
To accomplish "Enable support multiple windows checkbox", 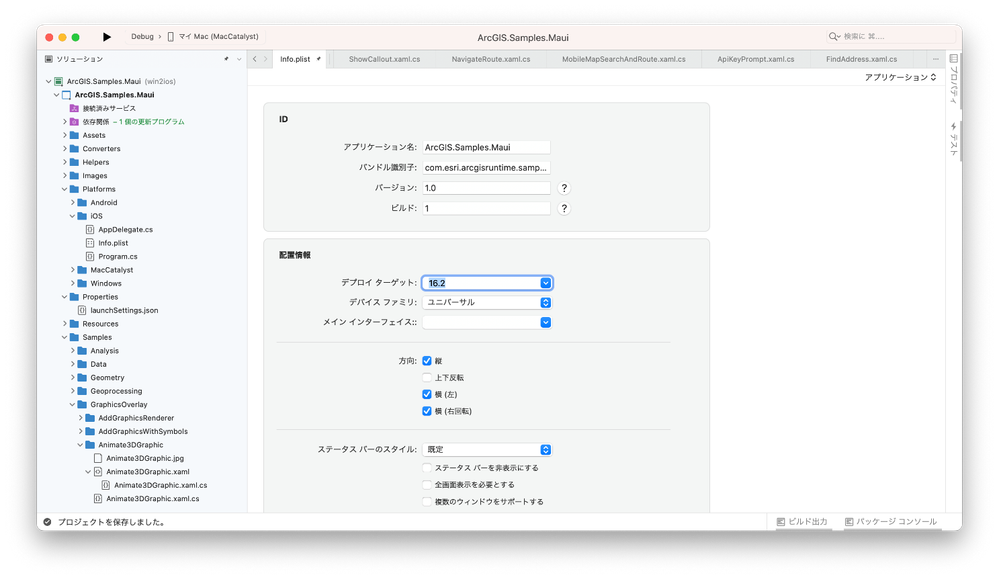I will [x=427, y=501].
